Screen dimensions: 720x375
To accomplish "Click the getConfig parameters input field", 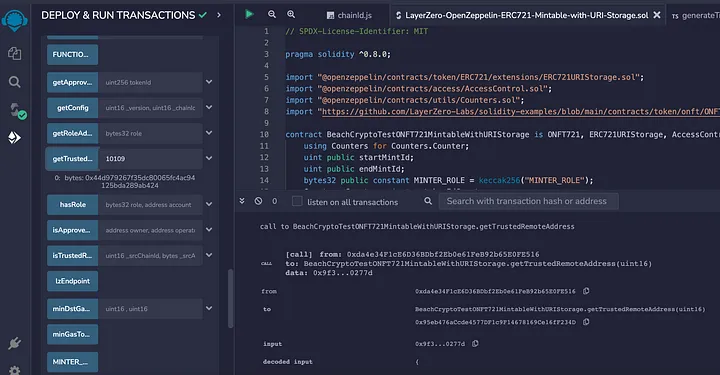I will [x=150, y=108].
